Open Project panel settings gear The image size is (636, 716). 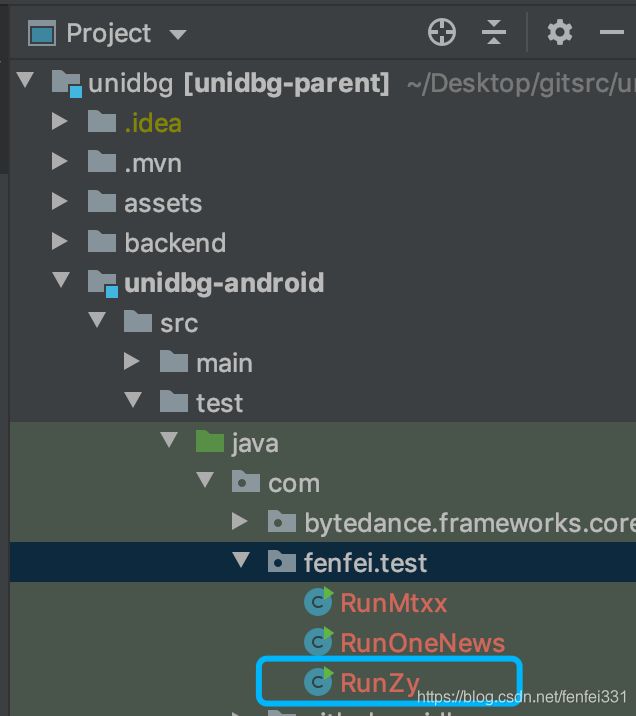pos(560,32)
